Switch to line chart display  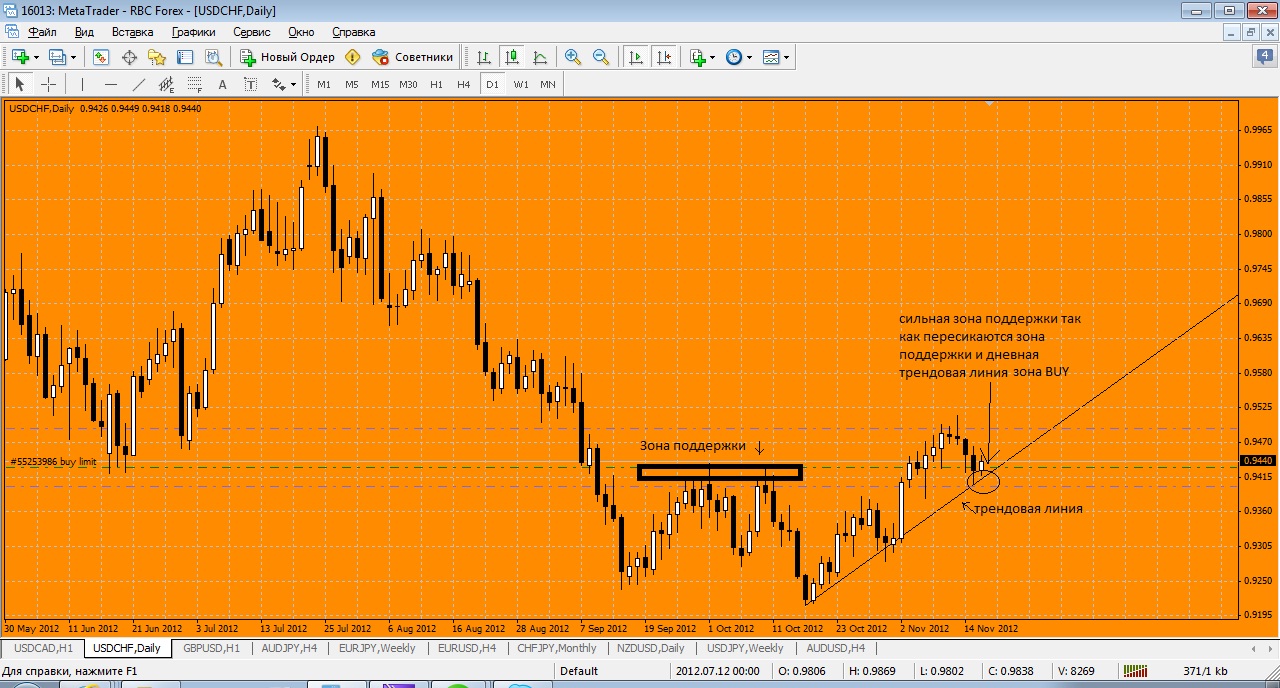[540, 57]
